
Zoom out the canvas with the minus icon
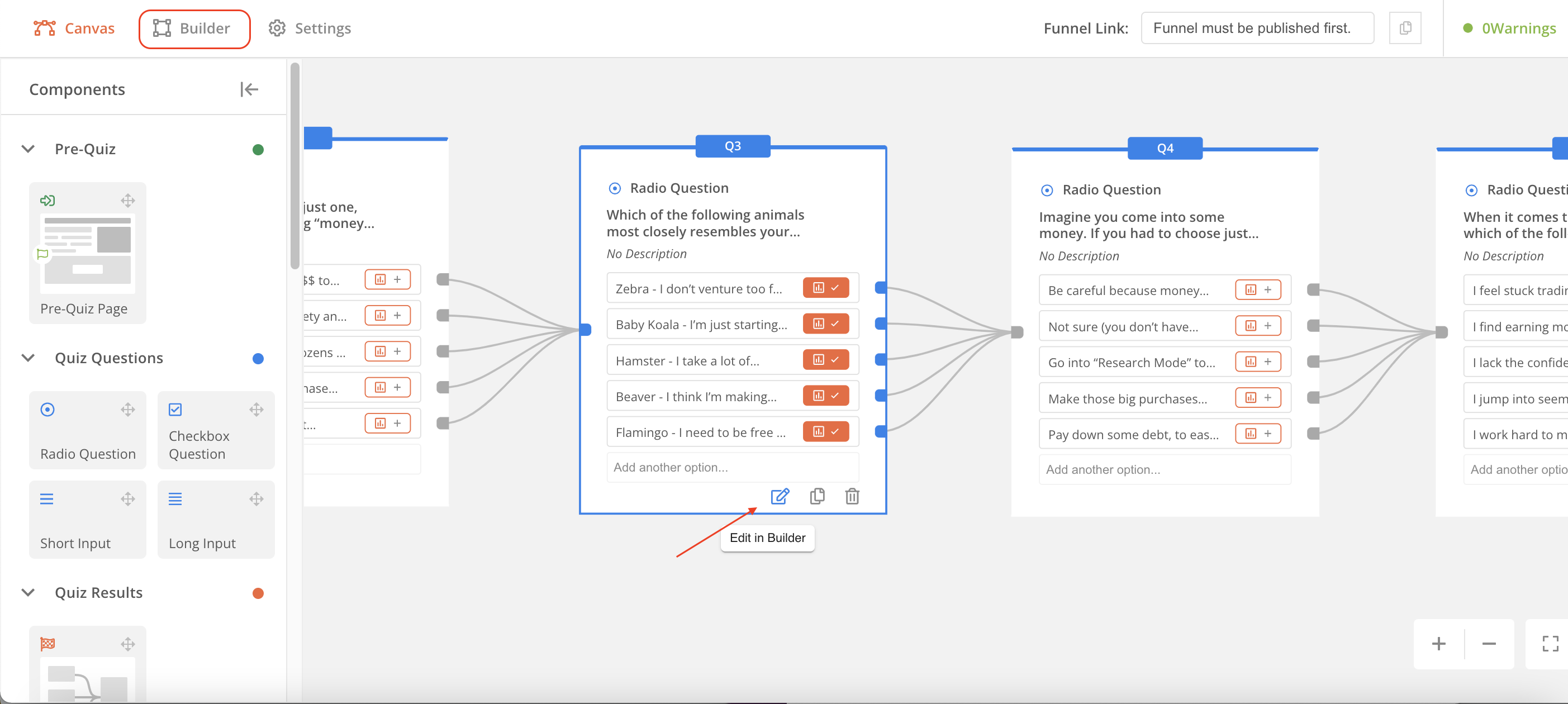[x=1489, y=643]
